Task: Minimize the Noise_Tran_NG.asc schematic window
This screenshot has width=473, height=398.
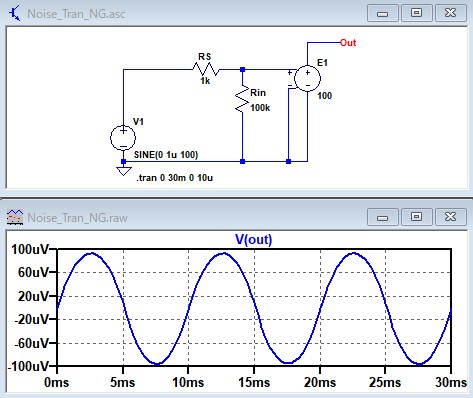Action: point(383,13)
